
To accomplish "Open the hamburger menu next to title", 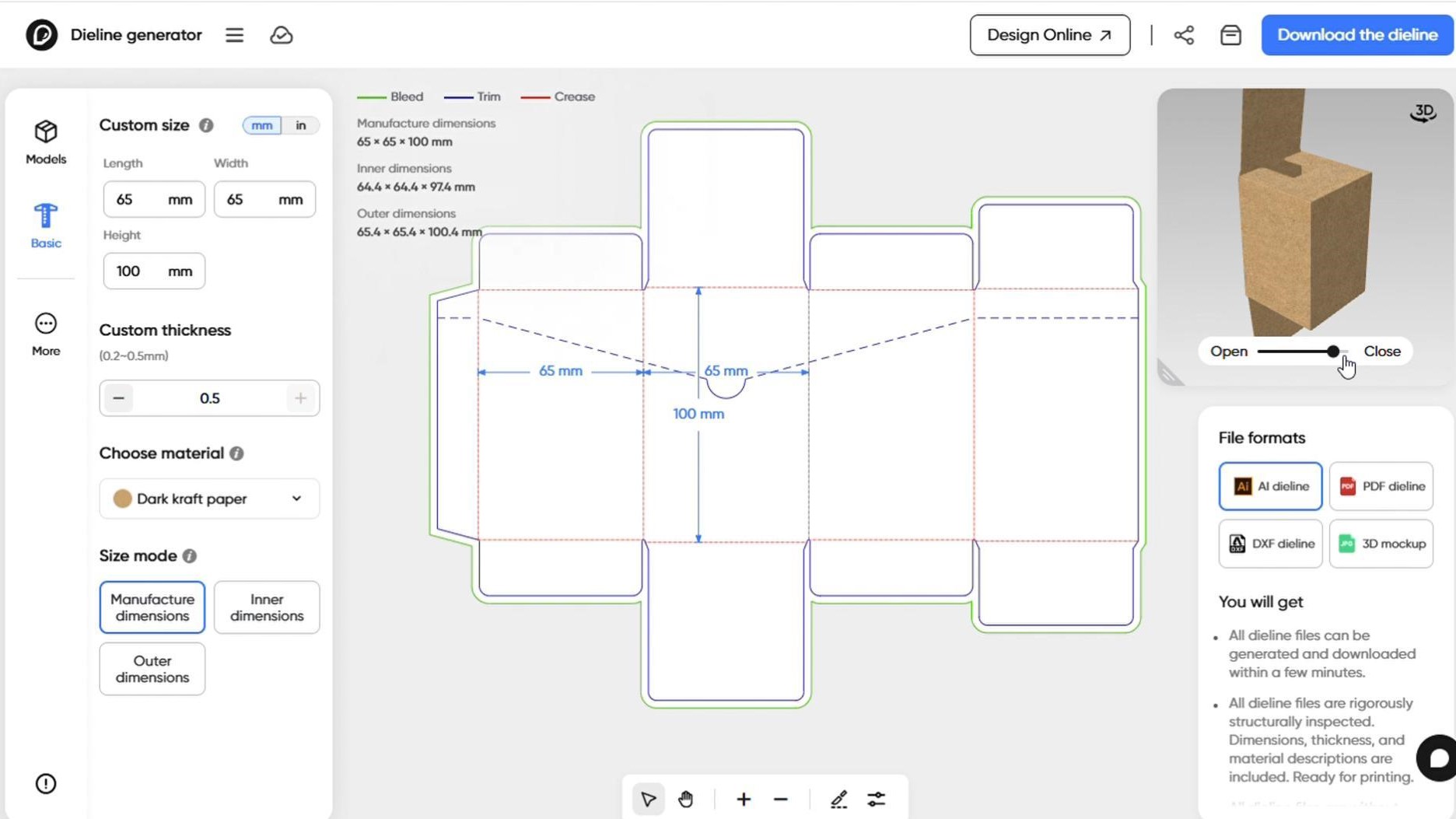I will click(x=234, y=35).
